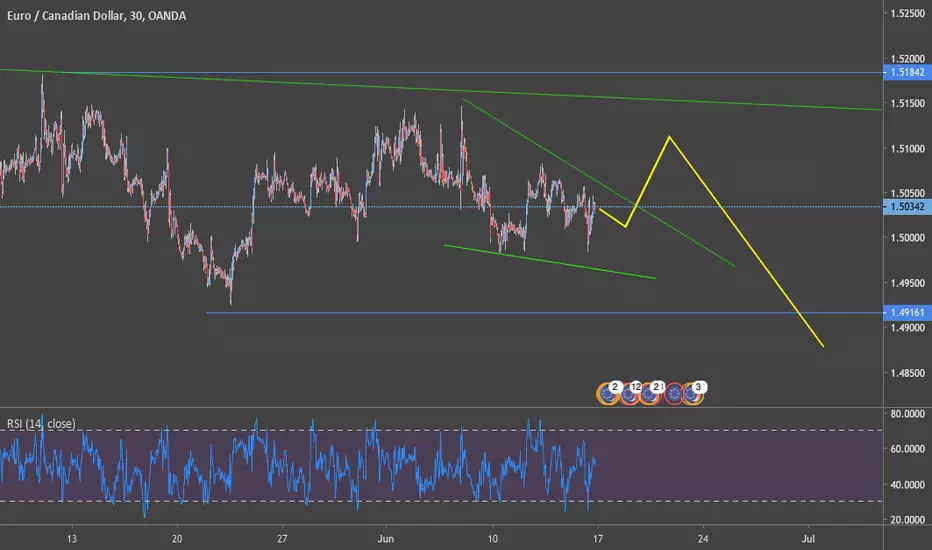932x550 pixels.
Task: Select the 80.0000 RSI scale value
Action: tap(908, 414)
